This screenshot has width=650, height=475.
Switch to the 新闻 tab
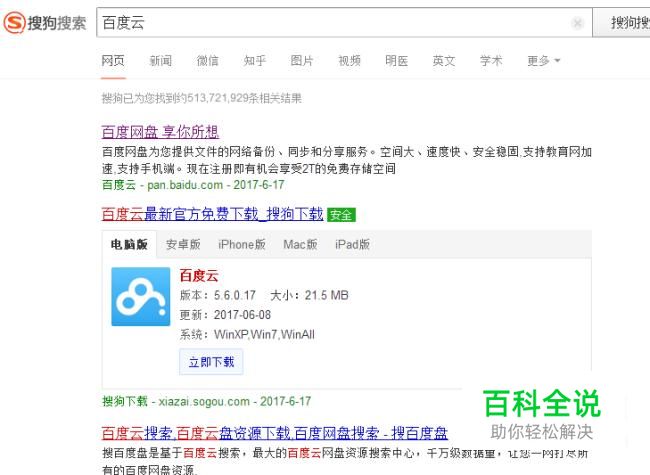(x=160, y=61)
